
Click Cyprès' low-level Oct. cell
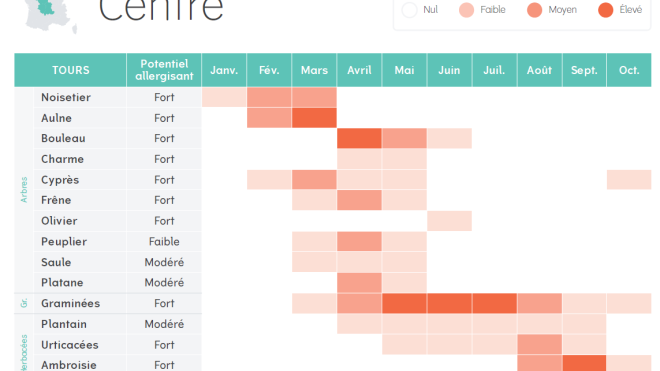(x=629, y=179)
